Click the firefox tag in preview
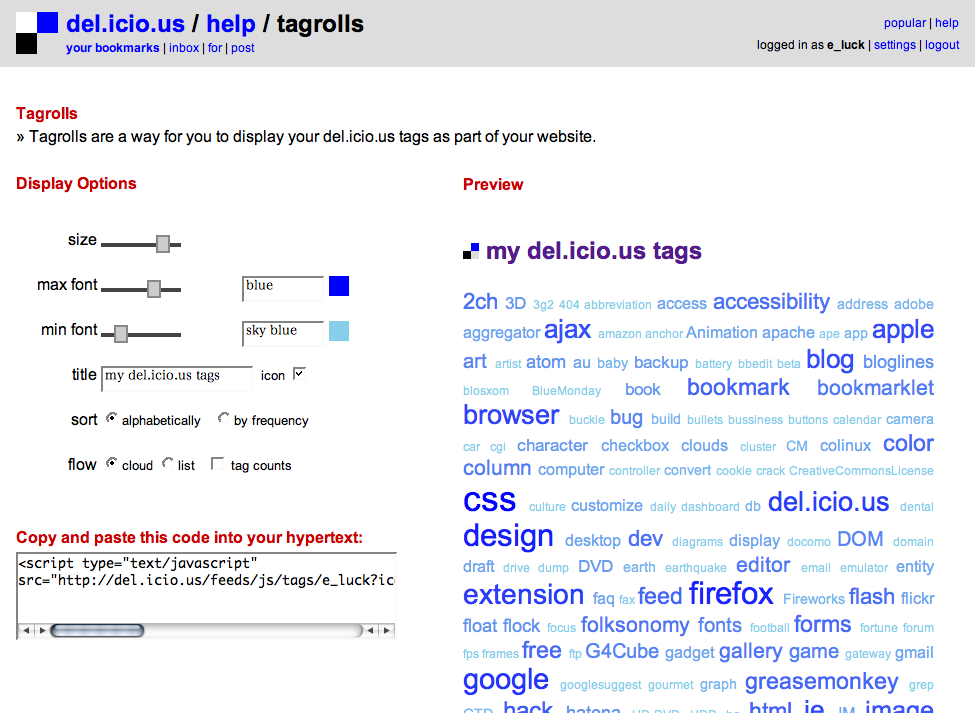Image resolution: width=975 pixels, height=713 pixels. (x=731, y=594)
